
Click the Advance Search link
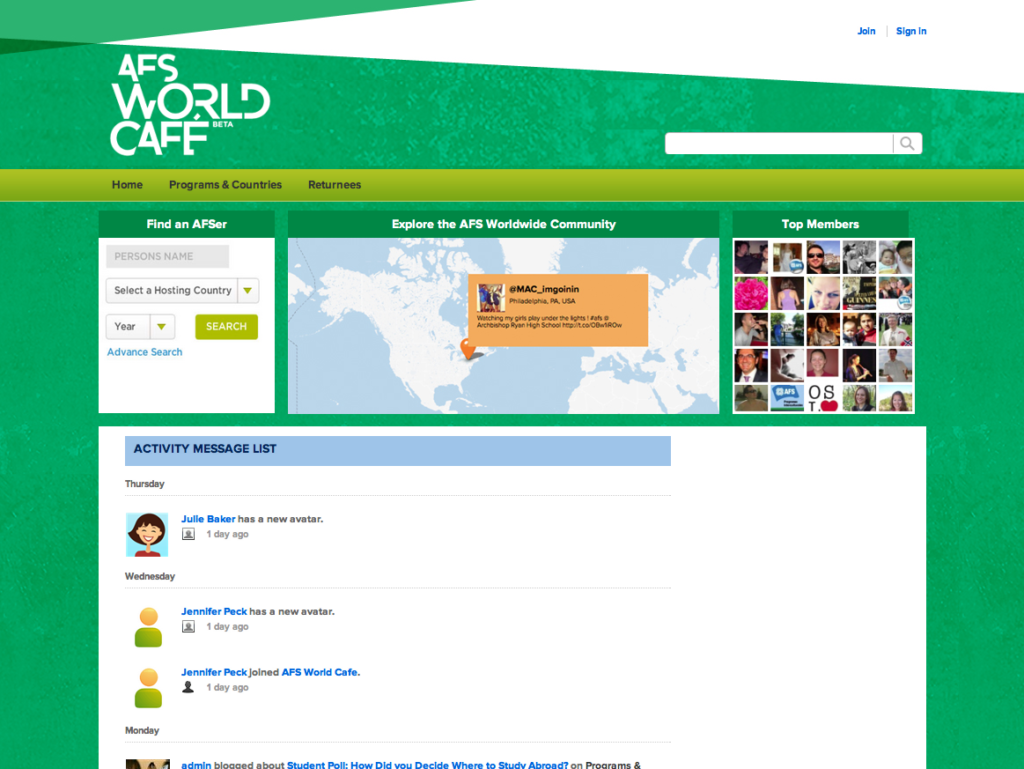pos(145,352)
